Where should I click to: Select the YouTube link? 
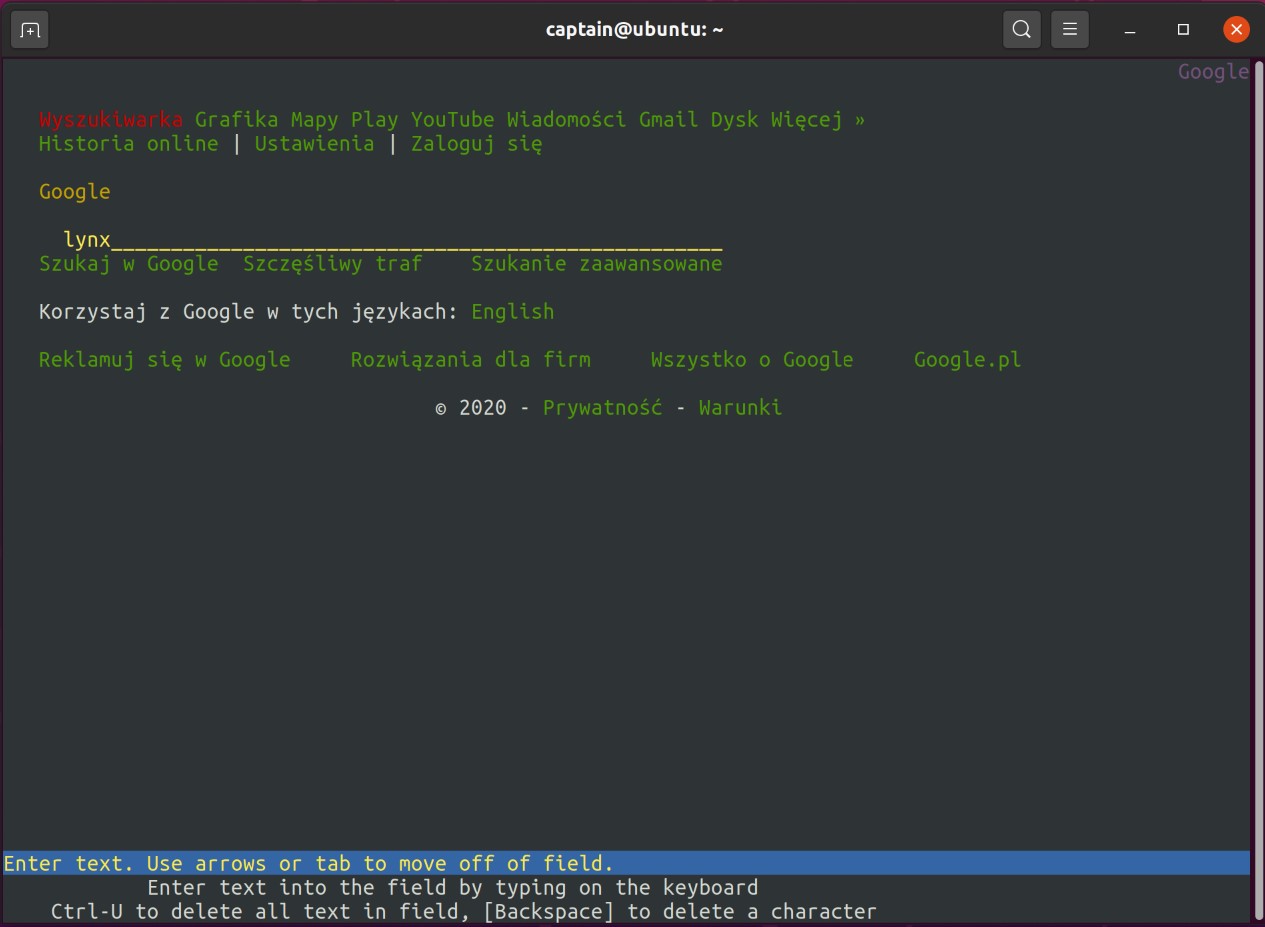[452, 120]
